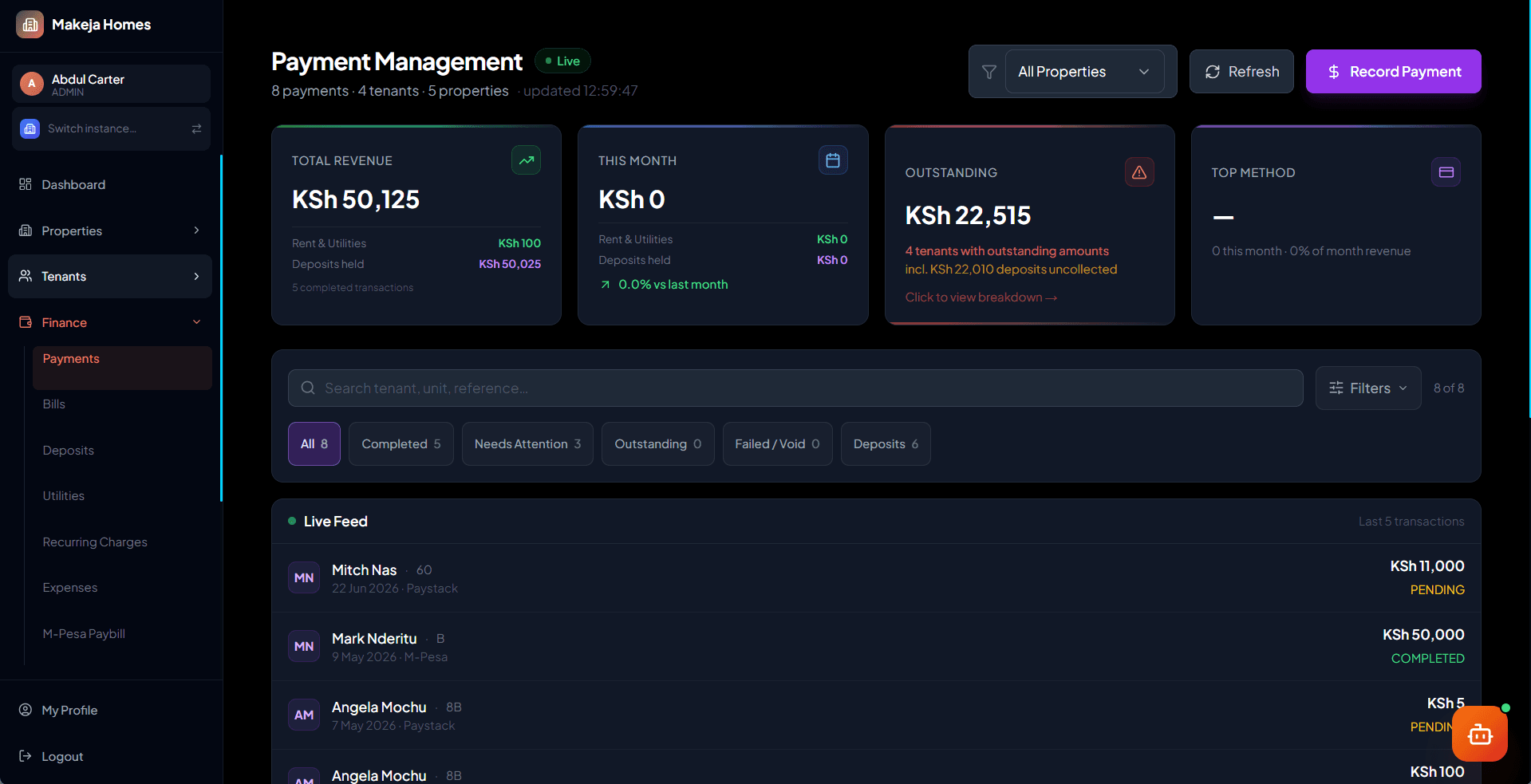This screenshot has width=1531, height=784.
Task: Click Logout
Action: [x=110, y=756]
